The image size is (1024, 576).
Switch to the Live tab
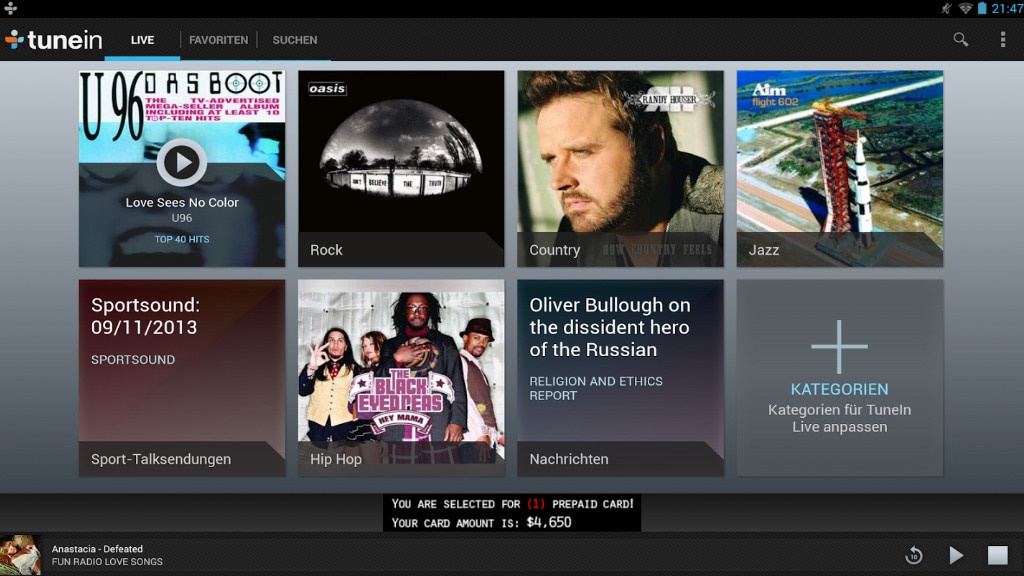(142, 40)
